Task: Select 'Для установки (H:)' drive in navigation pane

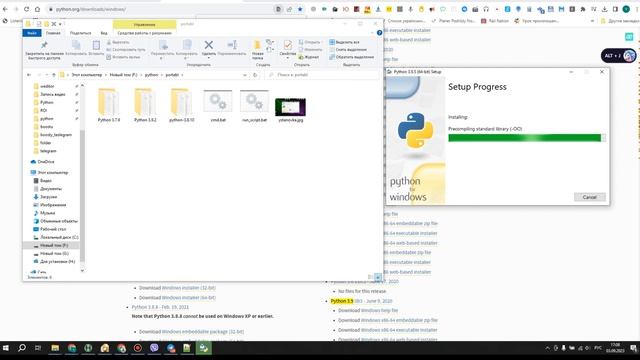Action: pos(57,261)
